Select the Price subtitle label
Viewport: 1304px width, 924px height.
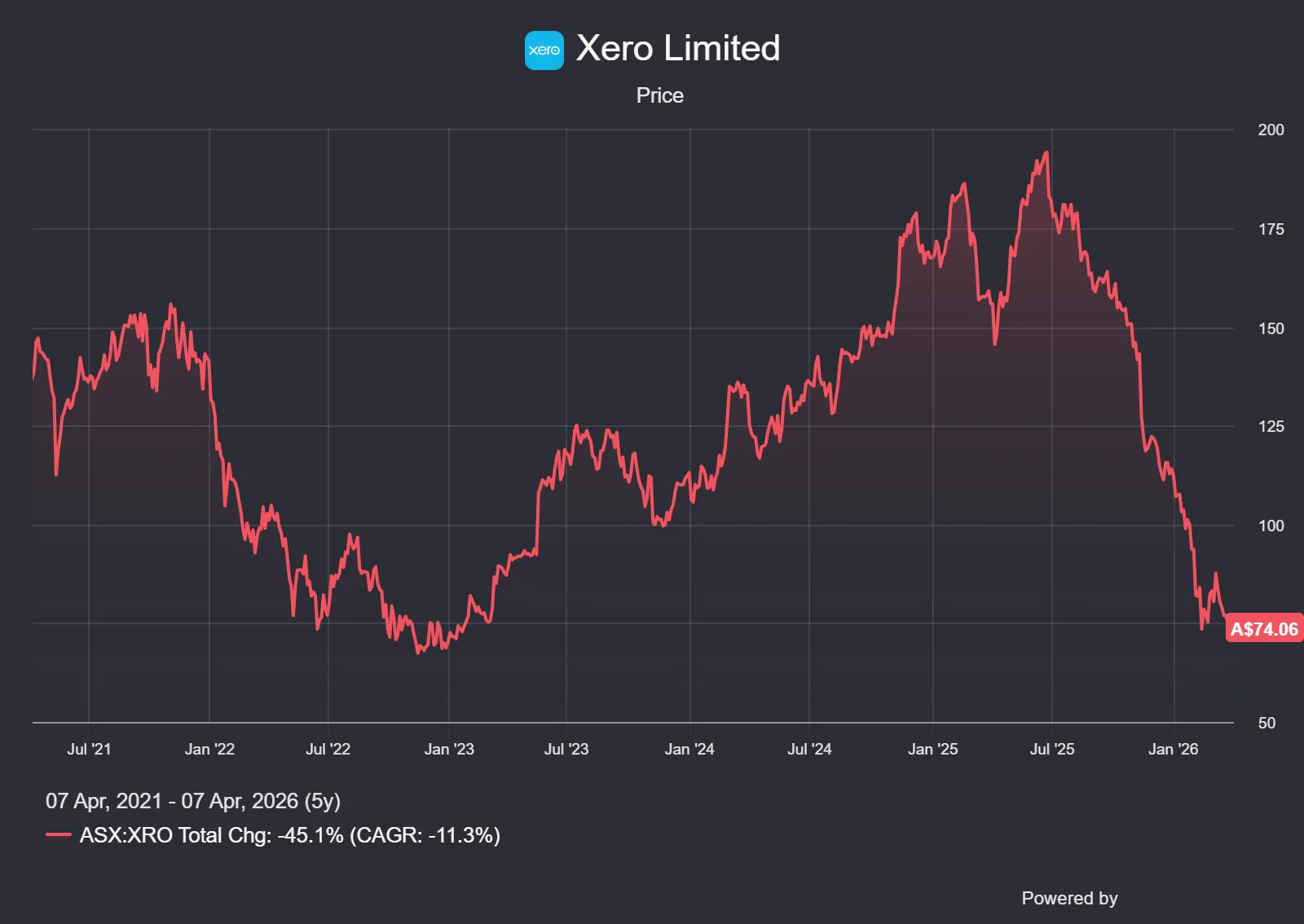click(659, 95)
